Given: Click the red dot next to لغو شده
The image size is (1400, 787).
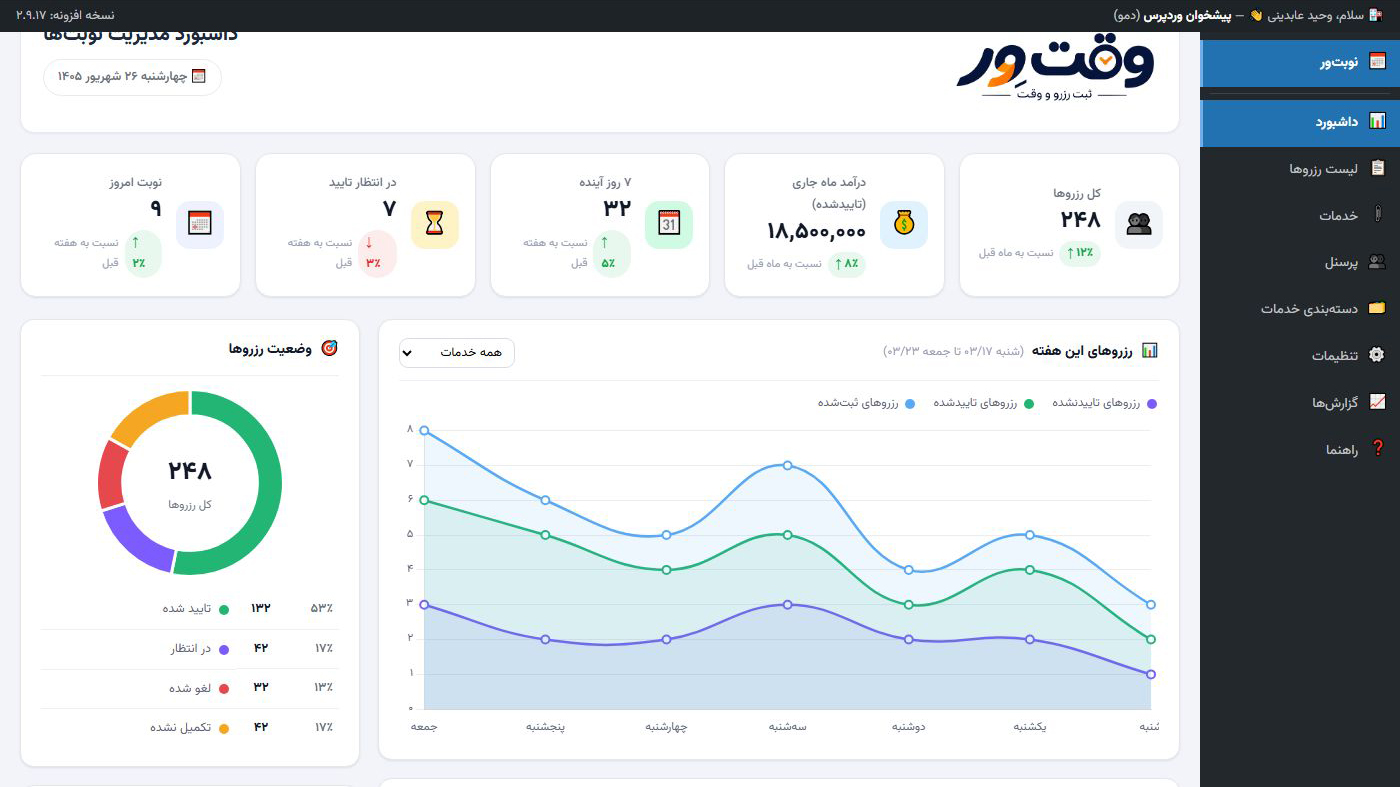Looking at the screenshot, I should [x=224, y=689].
